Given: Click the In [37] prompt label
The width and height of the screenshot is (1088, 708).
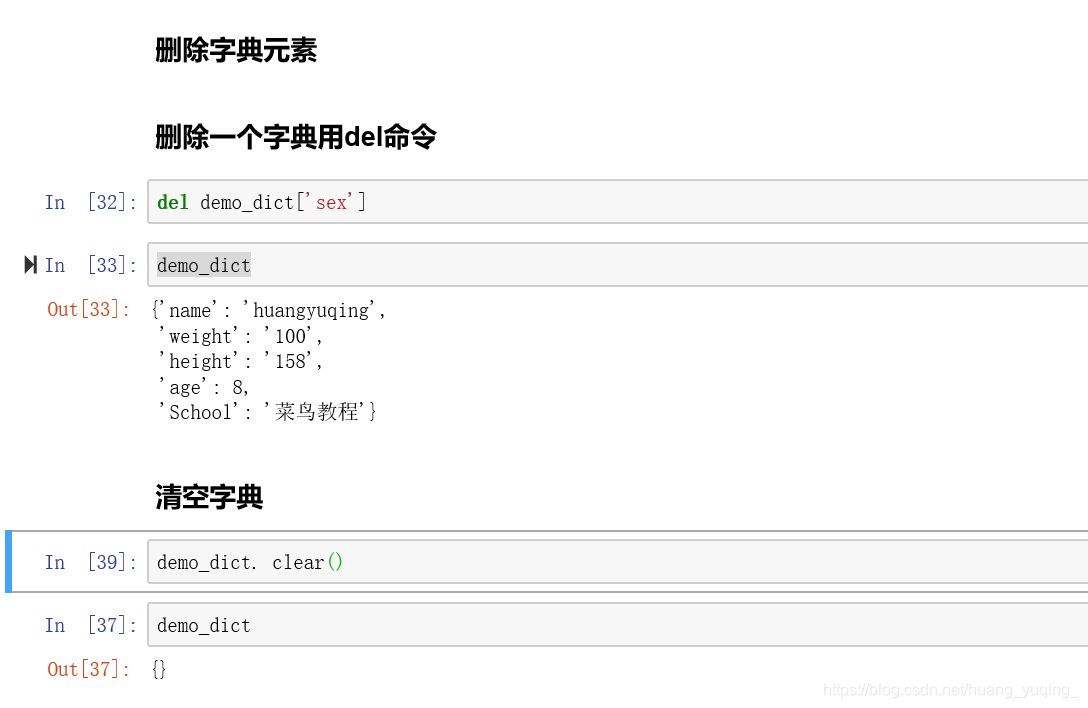Looking at the screenshot, I should [x=91, y=625].
